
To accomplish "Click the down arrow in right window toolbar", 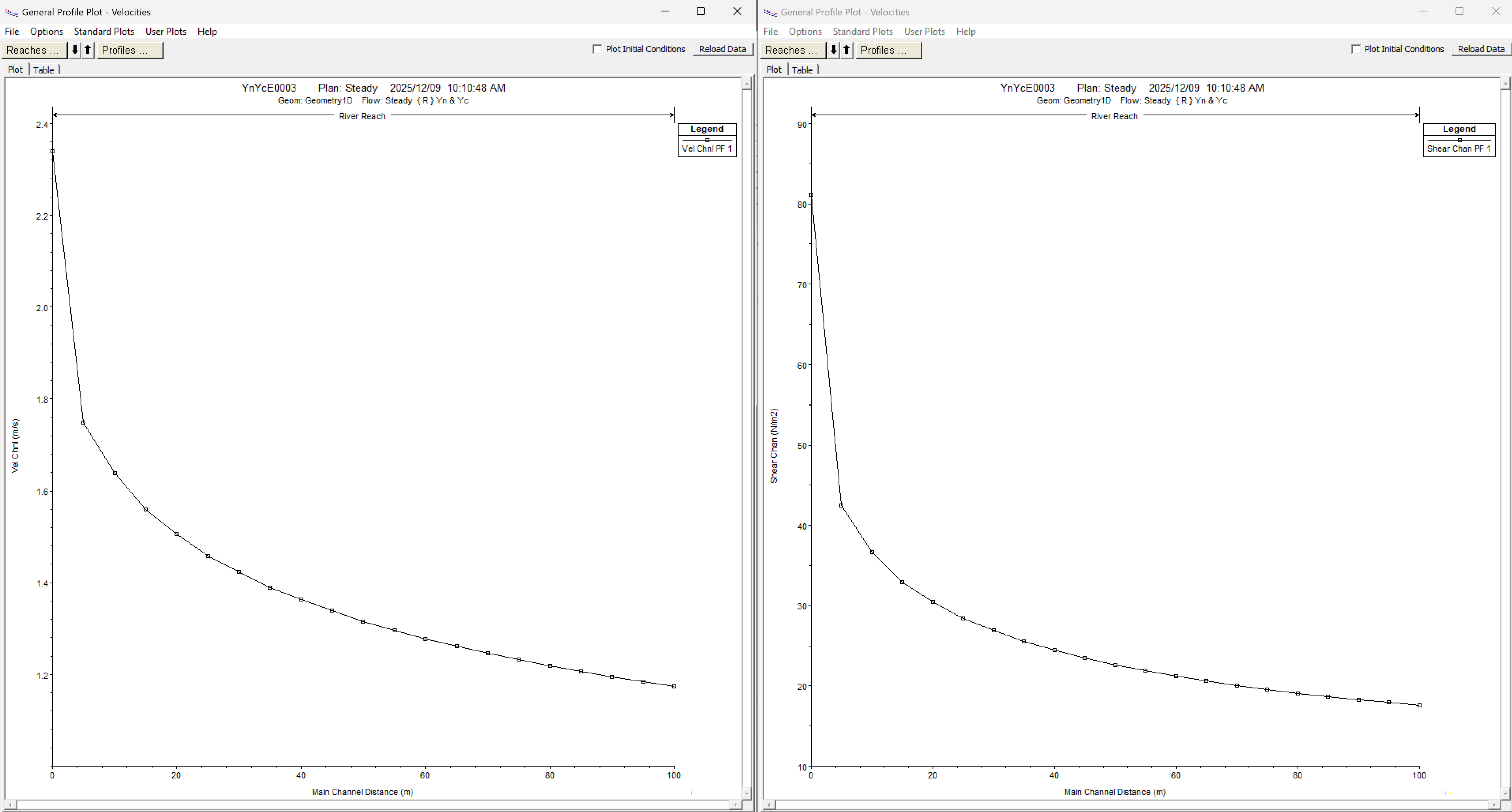I will tap(833, 50).
